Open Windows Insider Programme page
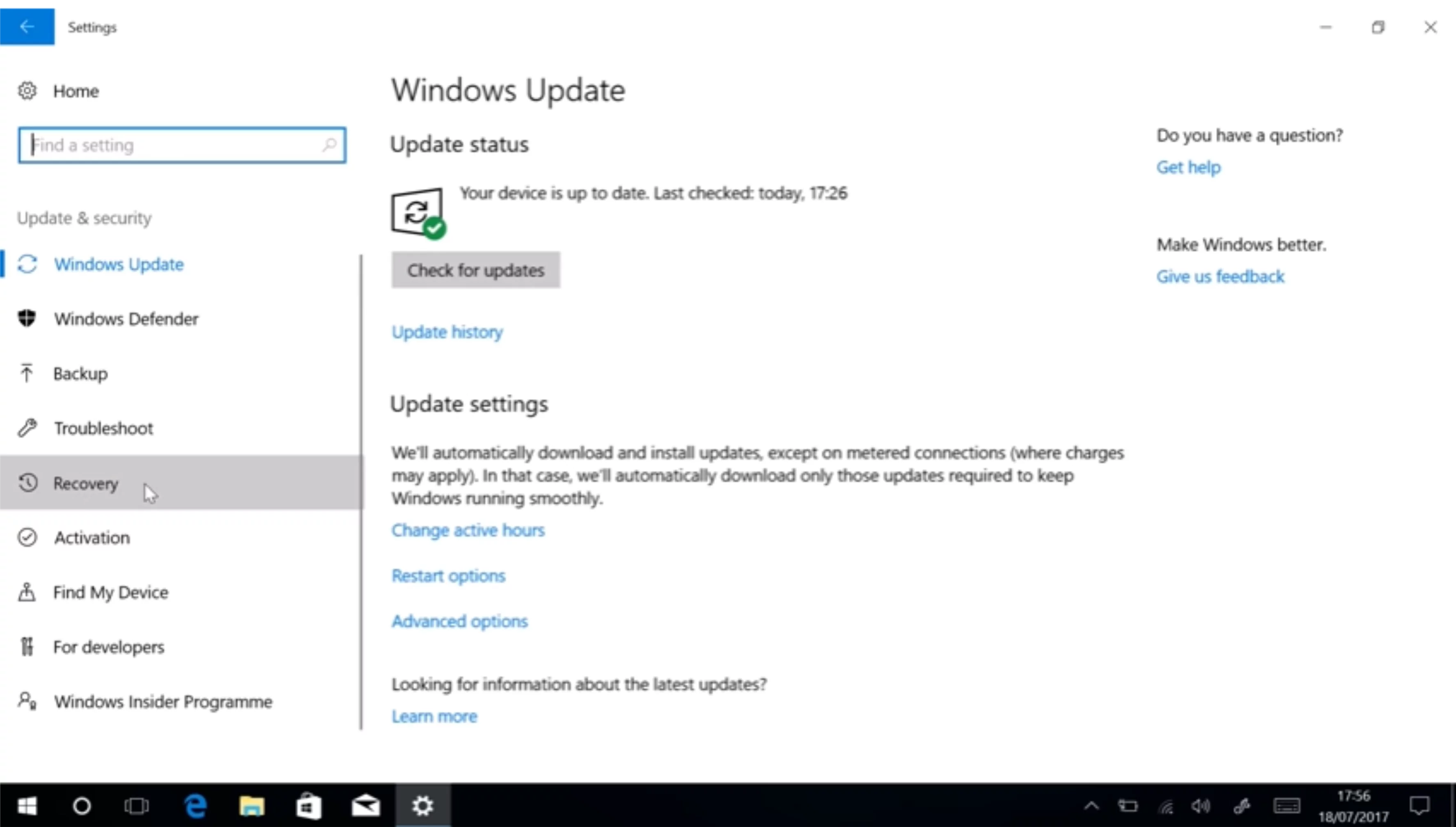This screenshot has width=1456, height=827. tap(180, 702)
